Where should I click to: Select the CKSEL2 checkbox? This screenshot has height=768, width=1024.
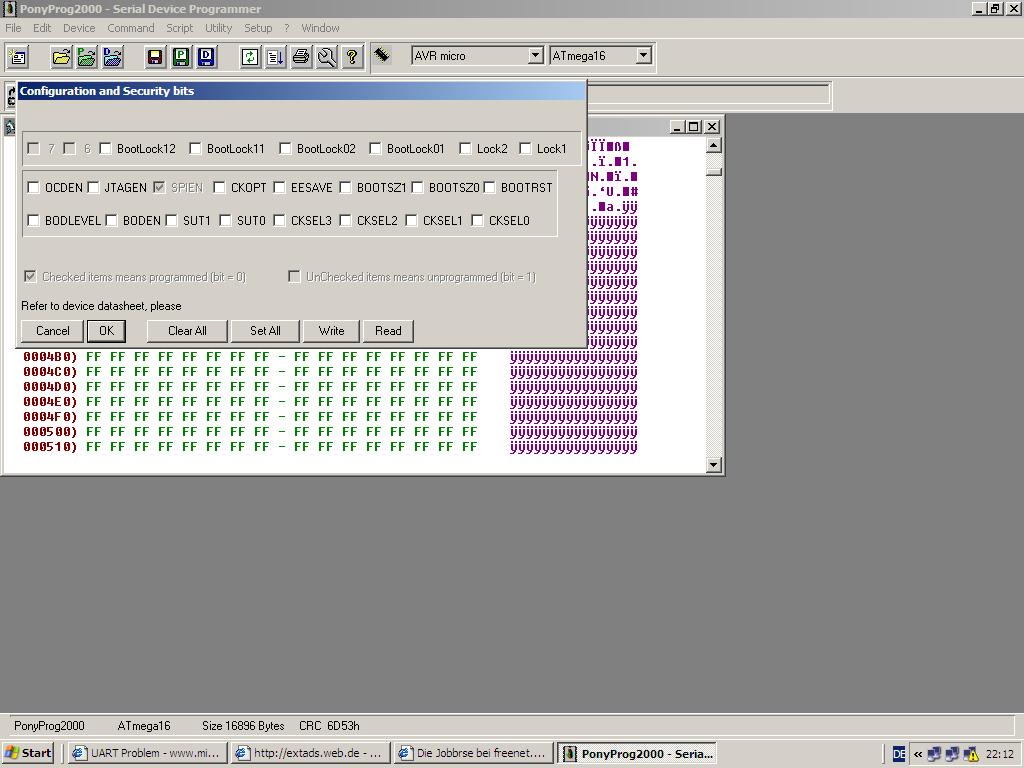[x=345, y=221]
